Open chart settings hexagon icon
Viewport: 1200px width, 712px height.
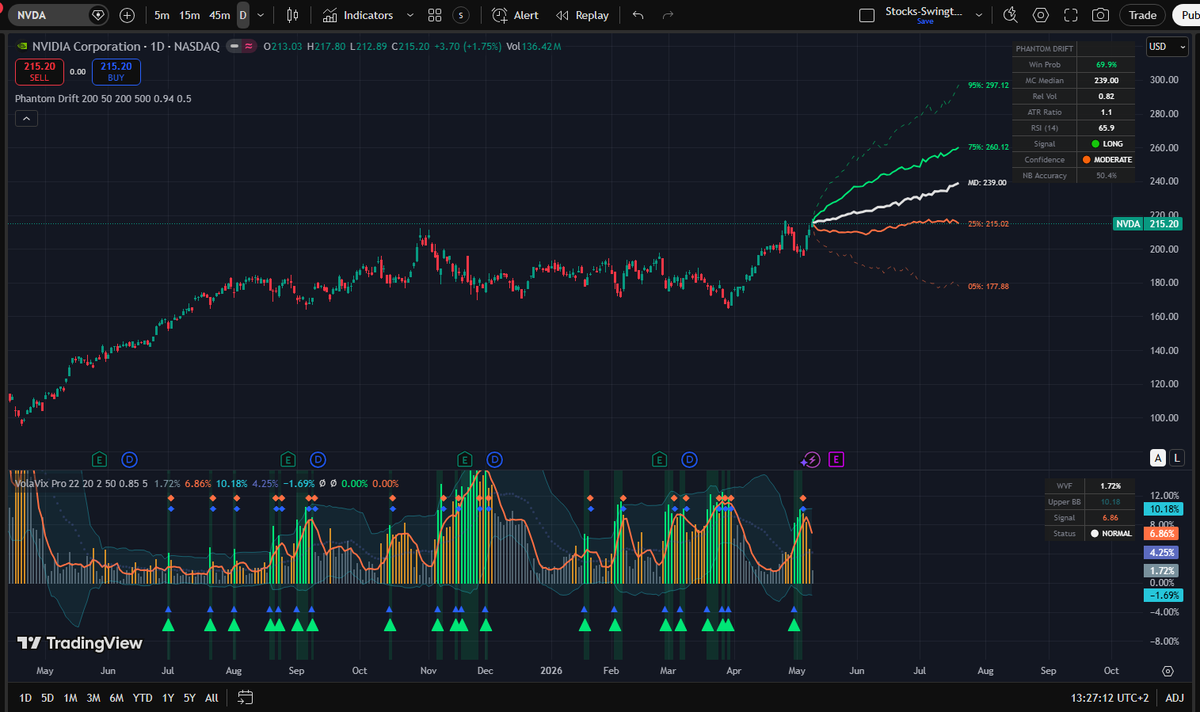pos(1041,15)
